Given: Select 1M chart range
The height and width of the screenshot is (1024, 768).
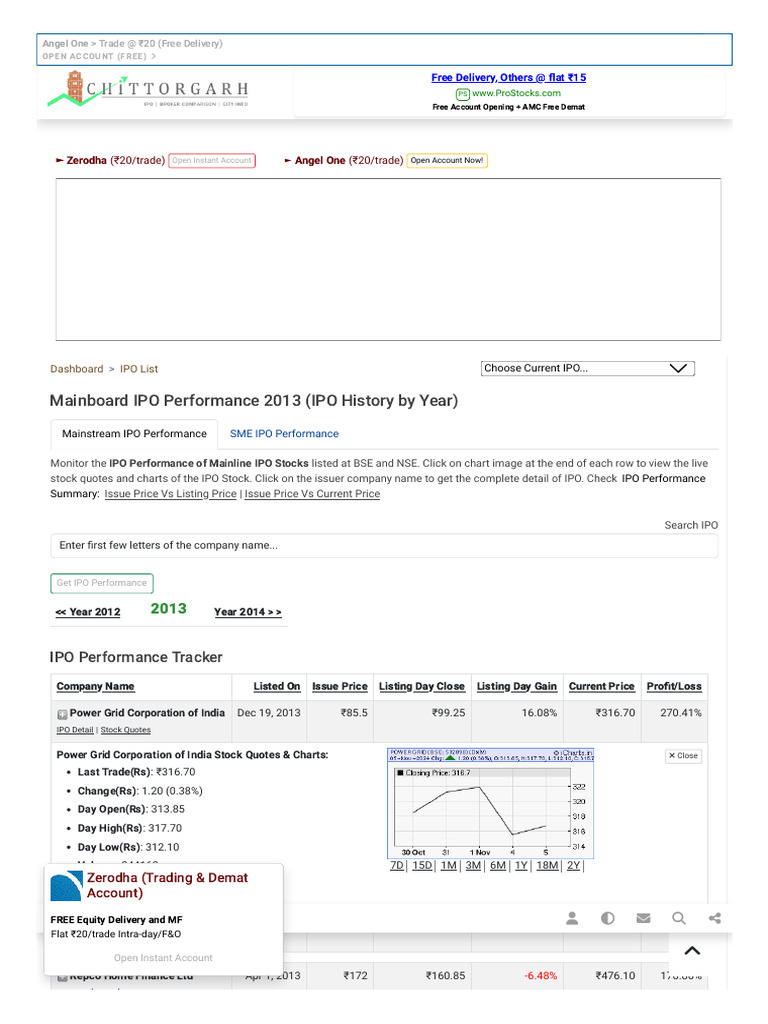Looking at the screenshot, I should point(449,865).
